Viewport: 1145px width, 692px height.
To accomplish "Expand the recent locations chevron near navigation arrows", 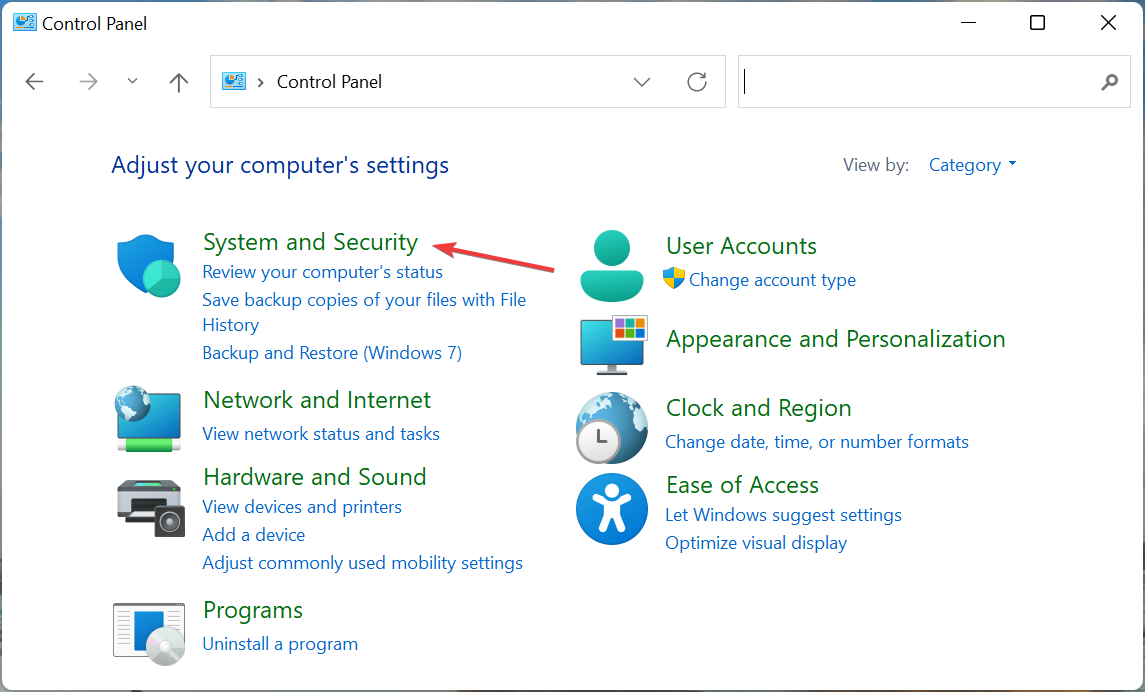I will 132,82.
